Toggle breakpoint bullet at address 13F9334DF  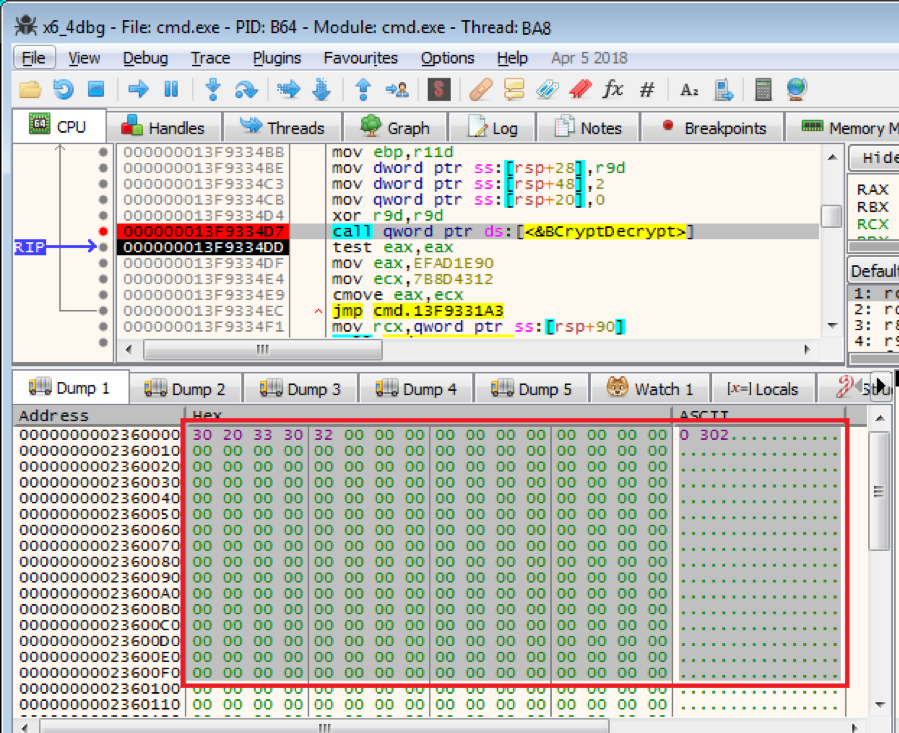[x=103, y=264]
